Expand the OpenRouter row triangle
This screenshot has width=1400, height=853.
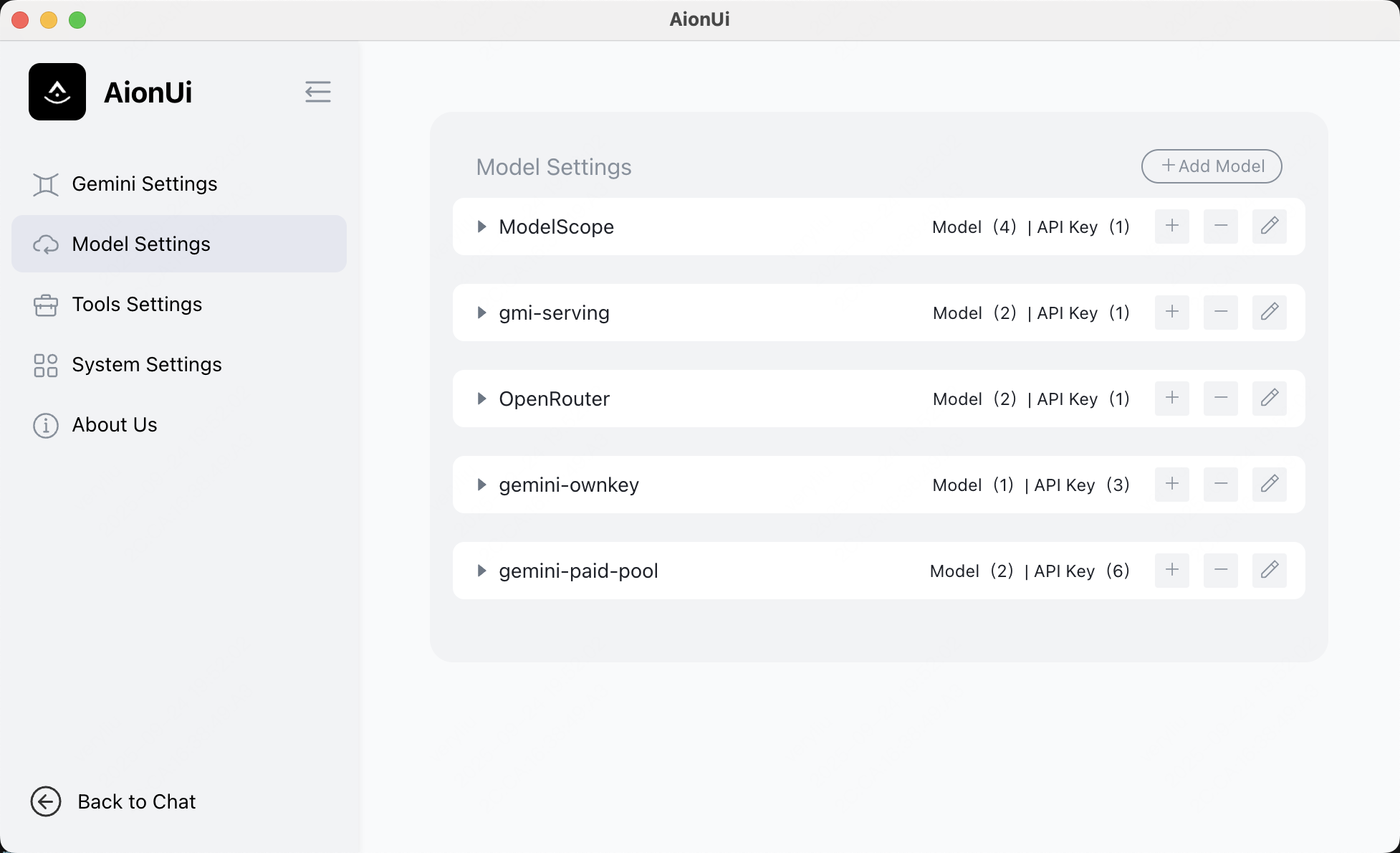pyautogui.click(x=481, y=399)
